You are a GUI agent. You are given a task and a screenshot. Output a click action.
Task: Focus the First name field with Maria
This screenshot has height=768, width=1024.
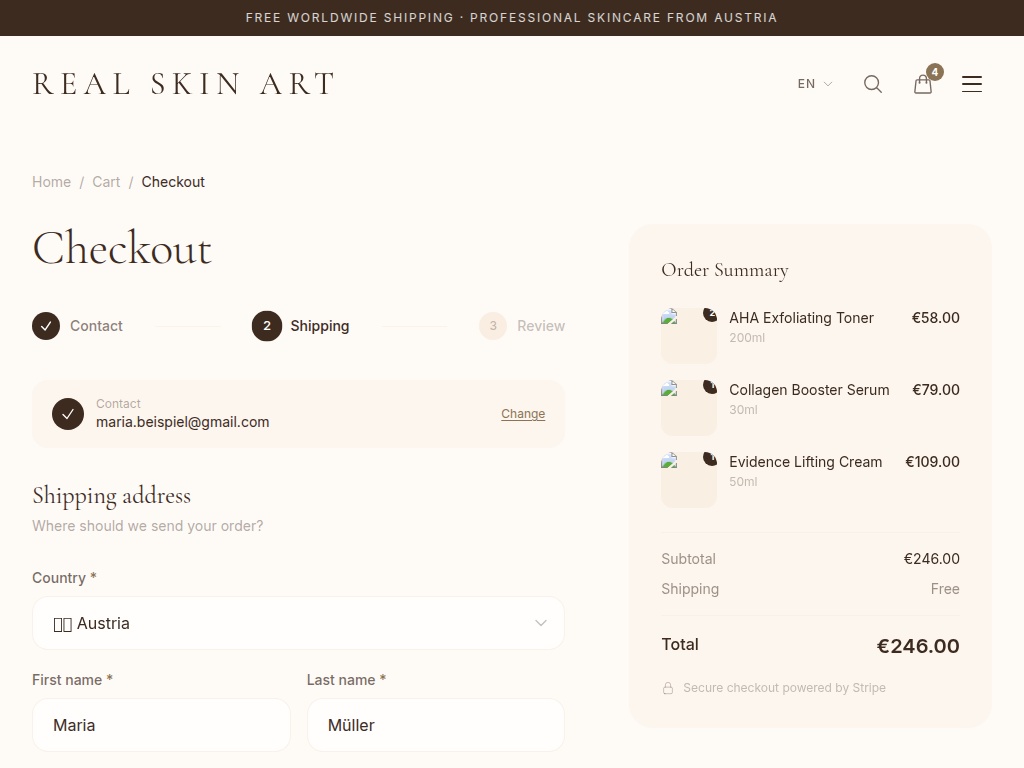tap(161, 725)
